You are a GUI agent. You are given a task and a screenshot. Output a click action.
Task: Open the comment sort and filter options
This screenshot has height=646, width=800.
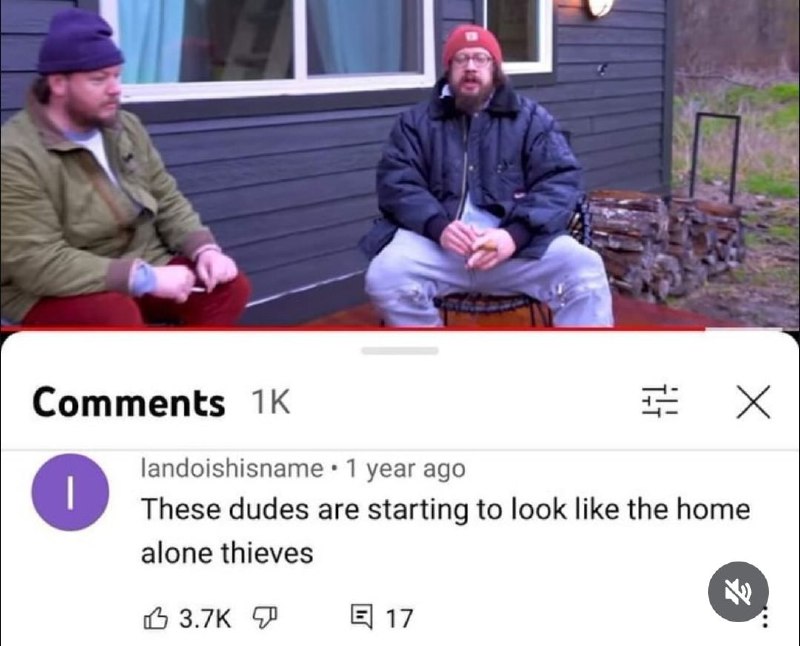659,402
